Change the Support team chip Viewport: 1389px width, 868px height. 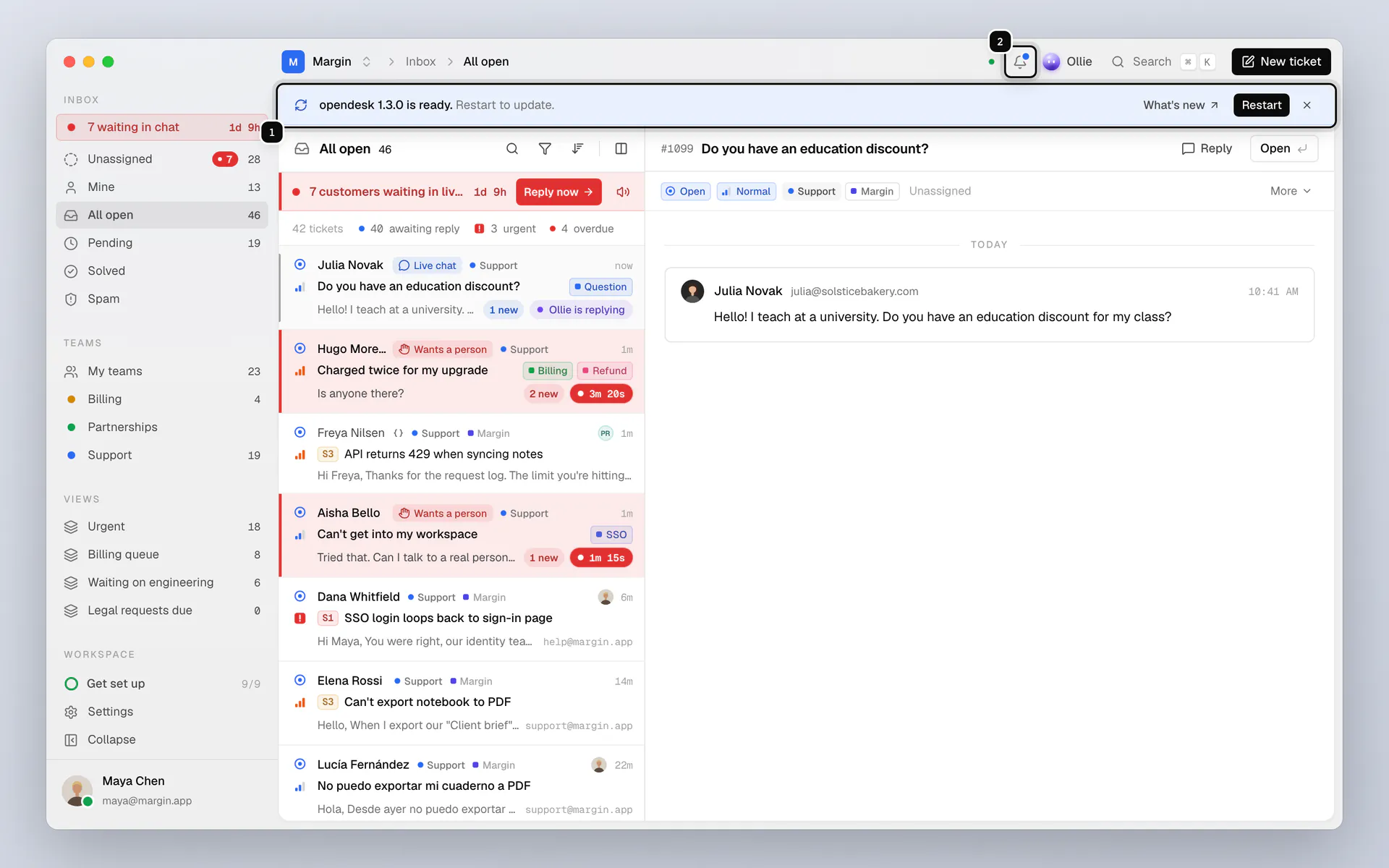811,191
